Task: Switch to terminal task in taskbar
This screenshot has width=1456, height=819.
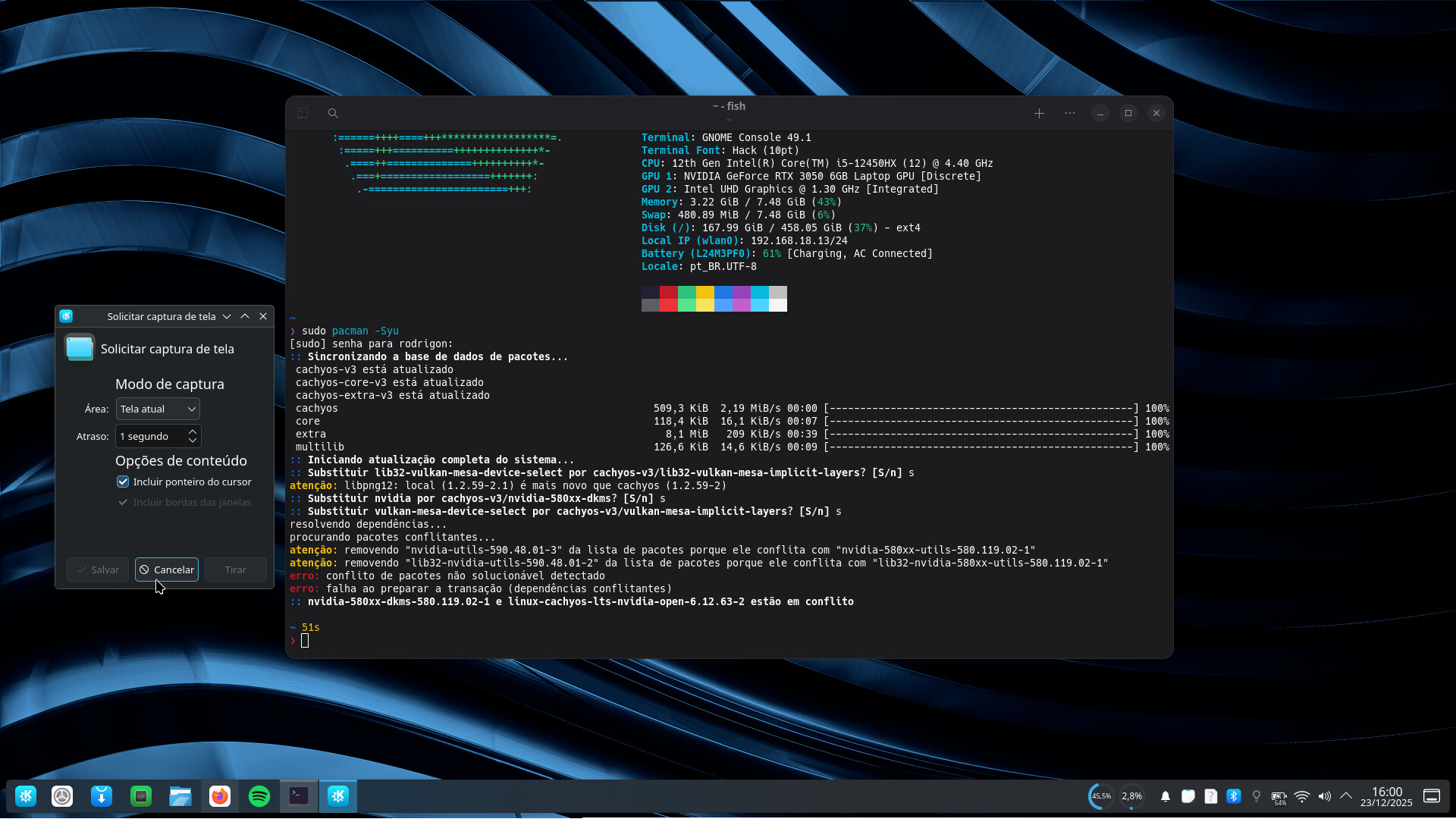Action: 299,796
